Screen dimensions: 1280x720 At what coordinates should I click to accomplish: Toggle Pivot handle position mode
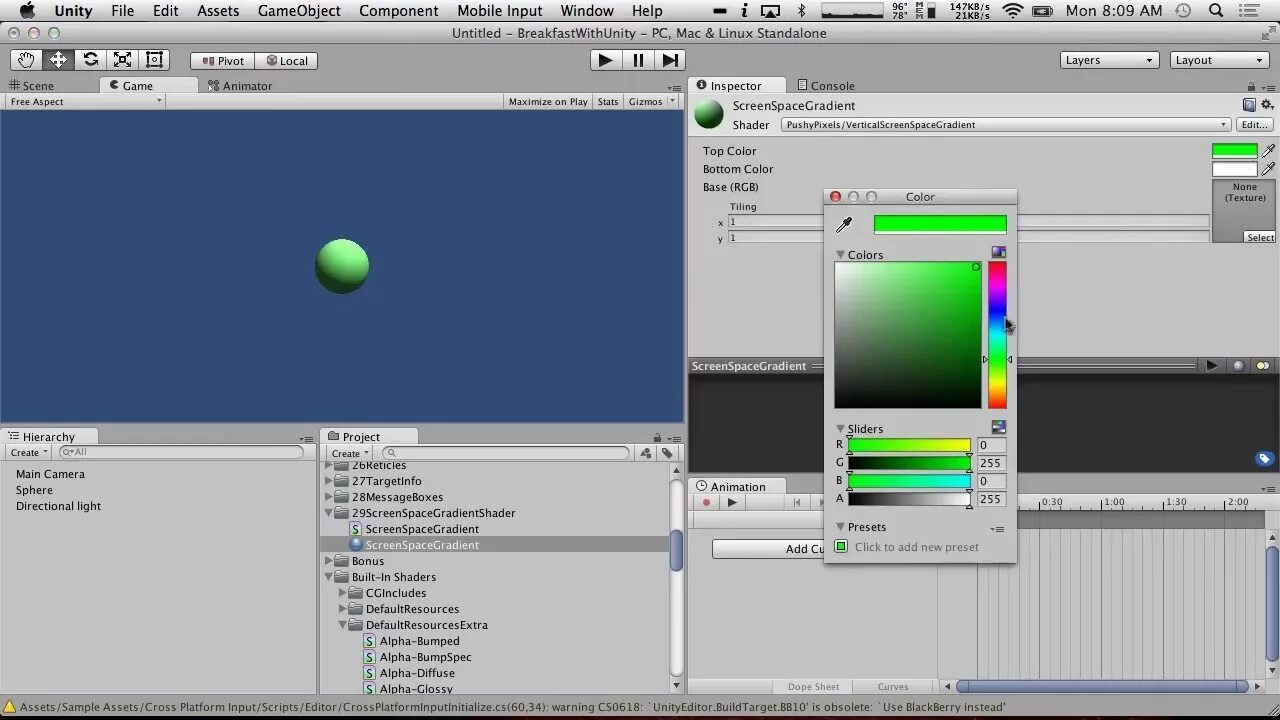(x=222, y=61)
